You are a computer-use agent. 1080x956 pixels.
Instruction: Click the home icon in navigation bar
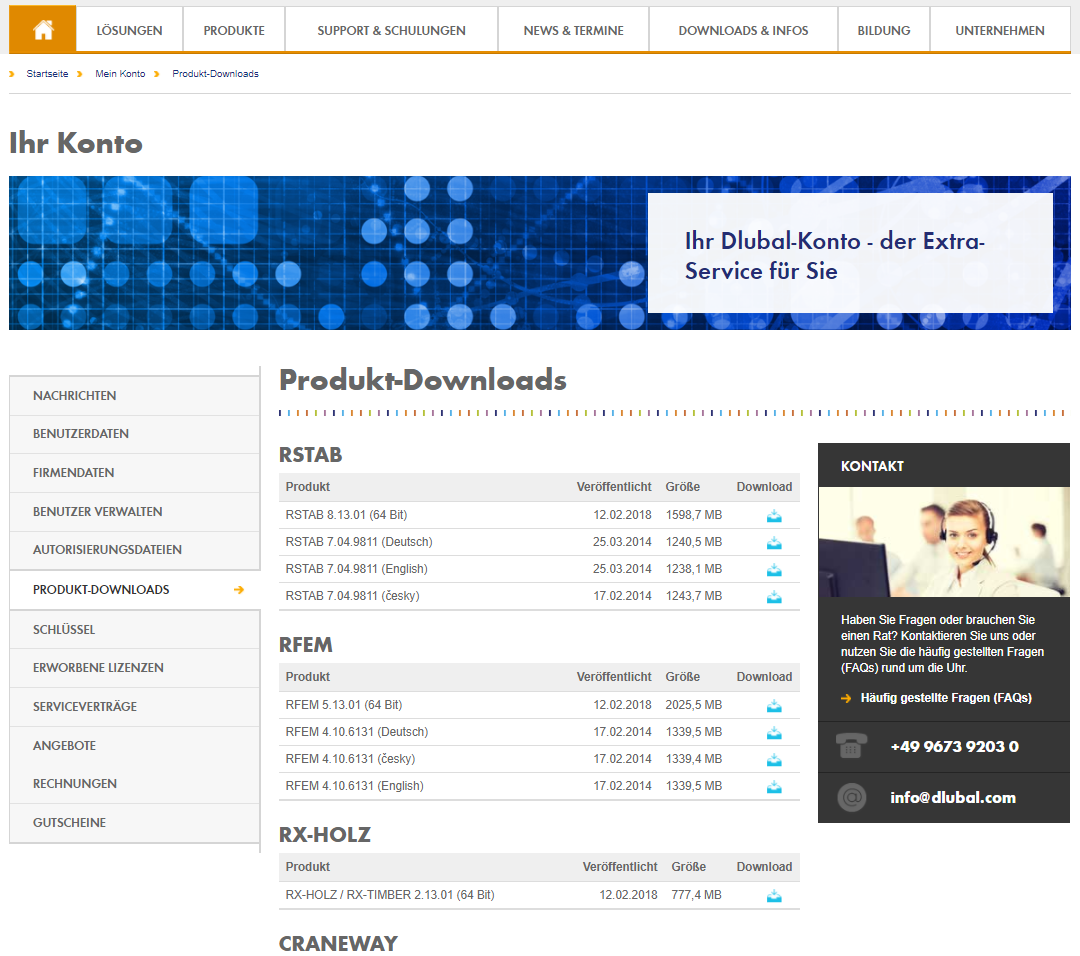click(x=42, y=29)
